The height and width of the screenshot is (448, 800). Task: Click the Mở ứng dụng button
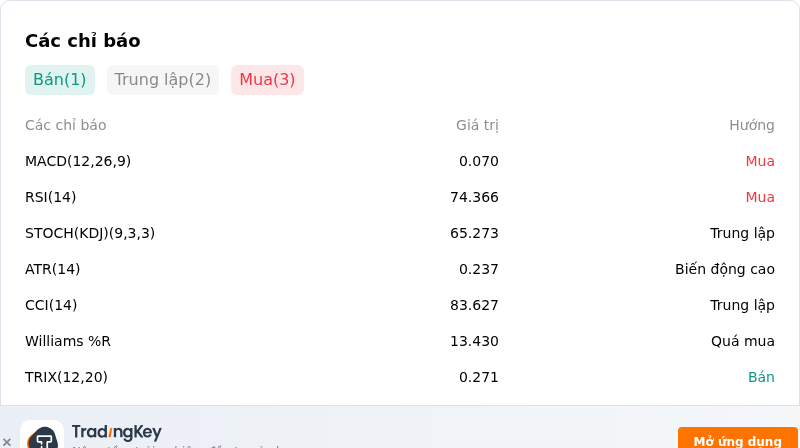coord(737,439)
